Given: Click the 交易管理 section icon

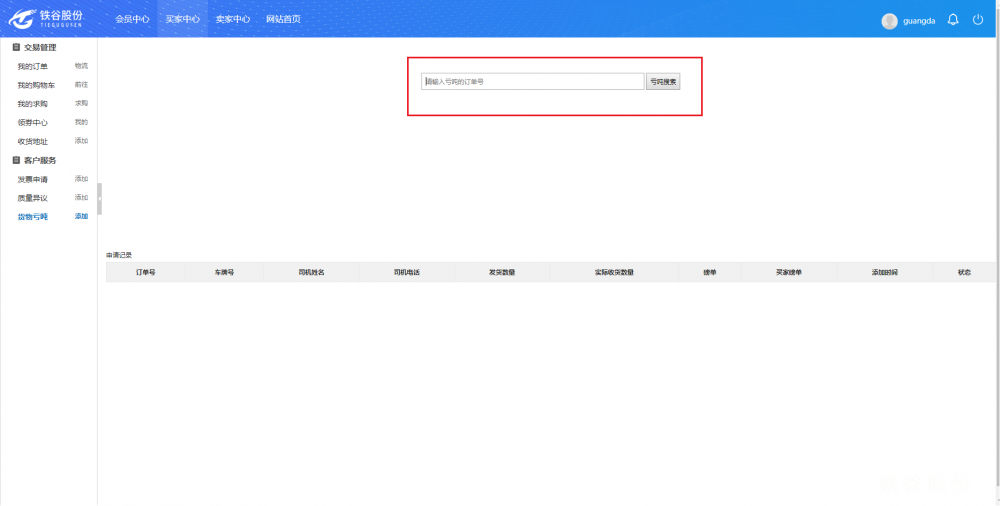Looking at the screenshot, I should 16,47.
